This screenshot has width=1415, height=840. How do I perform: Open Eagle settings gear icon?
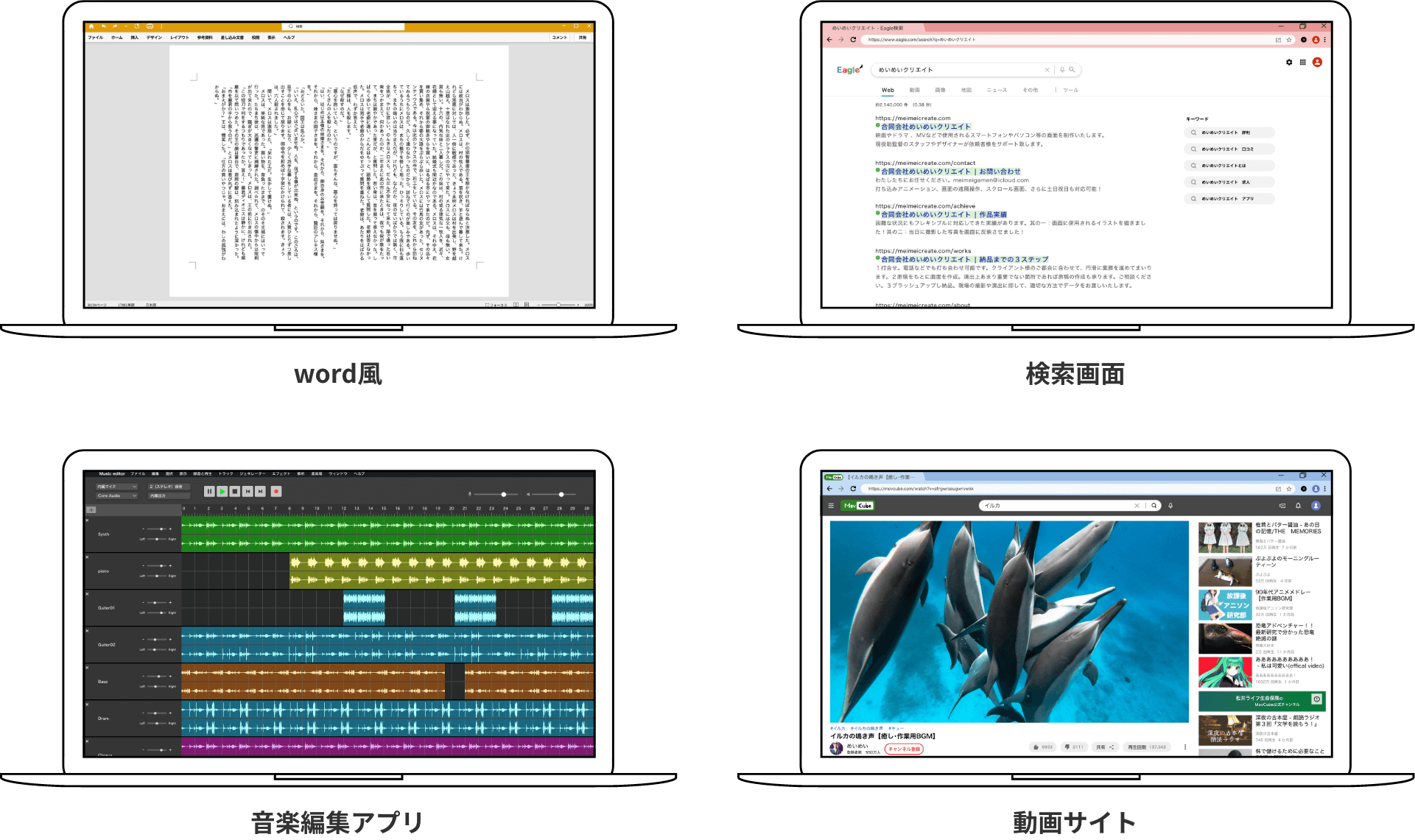[x=1289, y=63]
